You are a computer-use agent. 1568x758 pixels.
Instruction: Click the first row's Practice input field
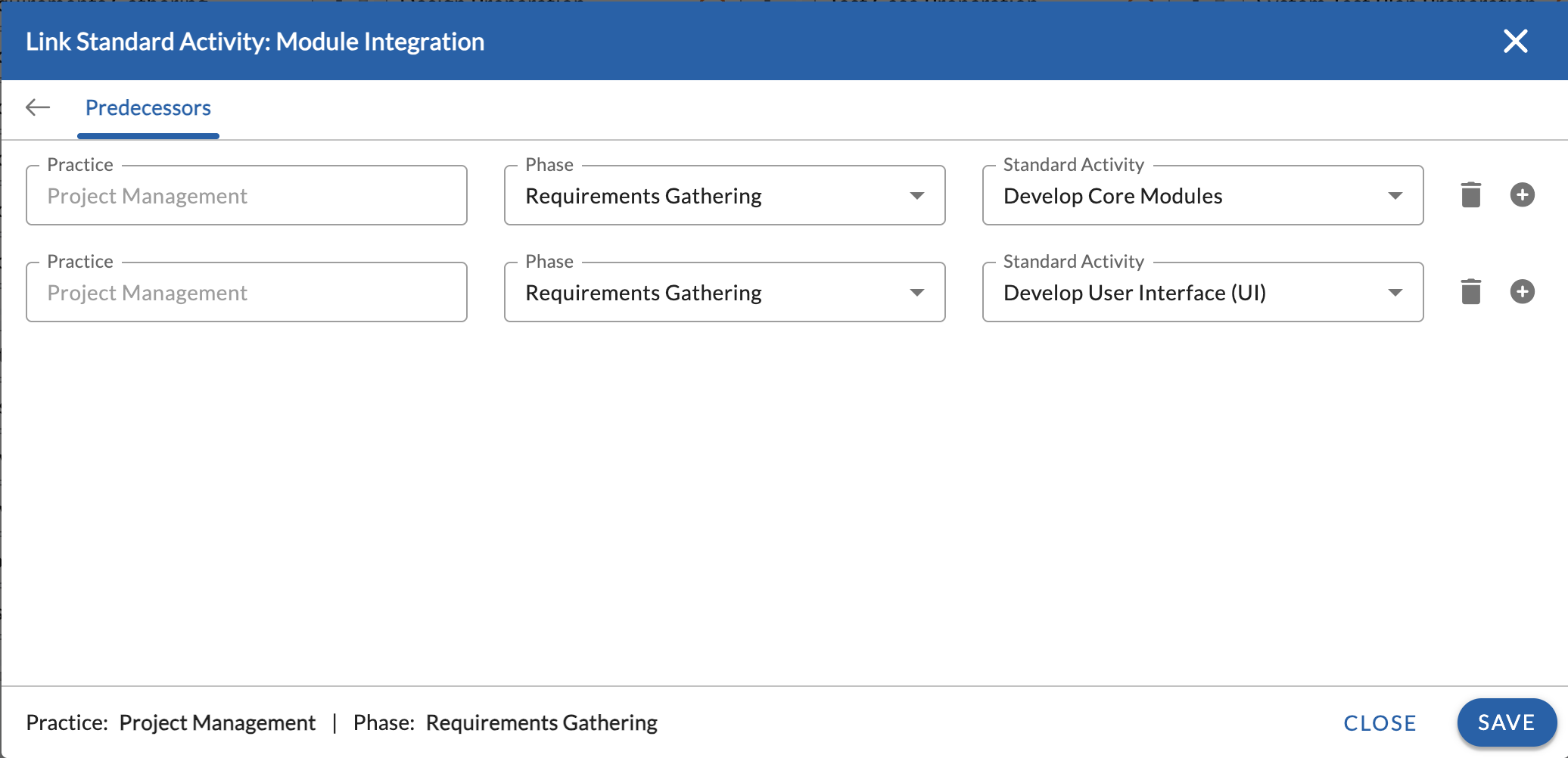246,196
